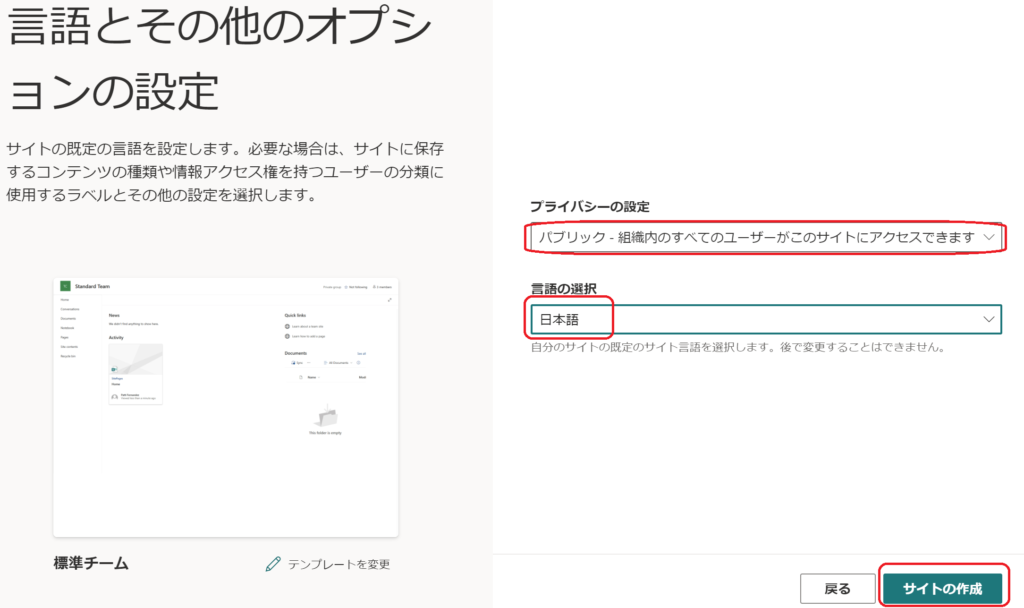The image size is (1024, 608).
Task: Click the Sync icon in preview Documents toolbar
Action: (x=295, y=362)
